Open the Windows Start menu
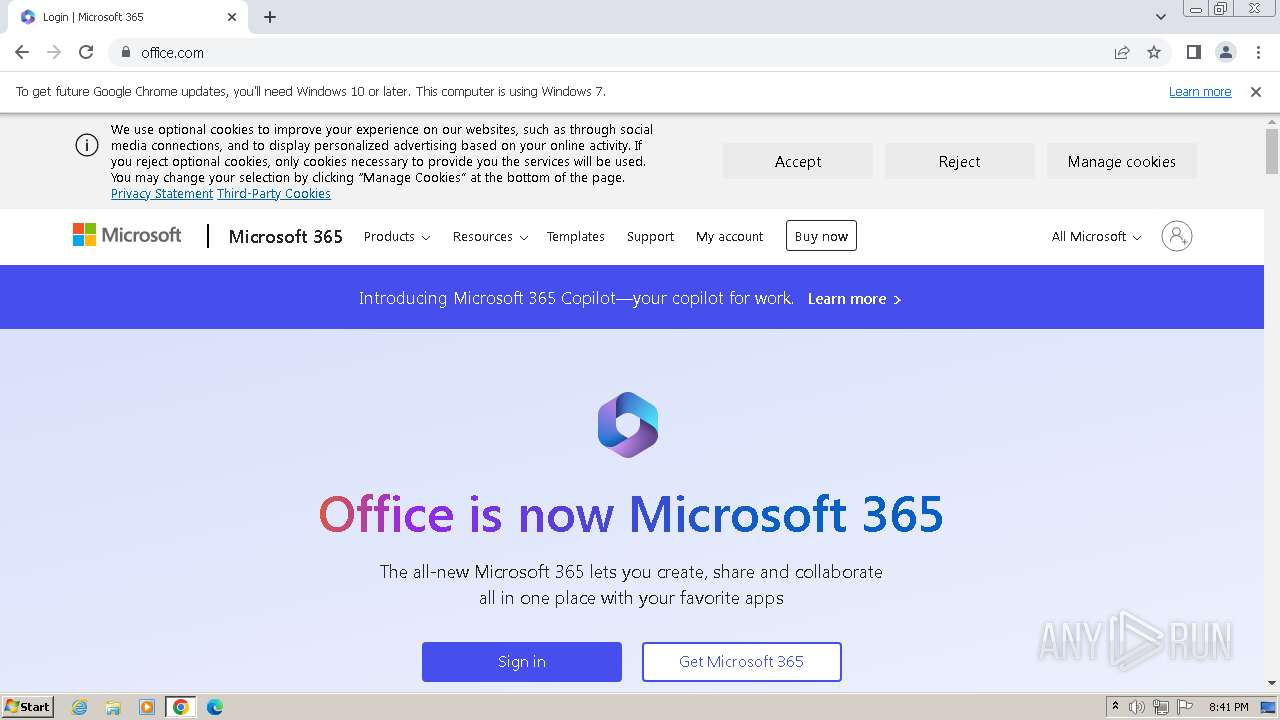Viewport: 1280px width, 720px height. (27, 706)
